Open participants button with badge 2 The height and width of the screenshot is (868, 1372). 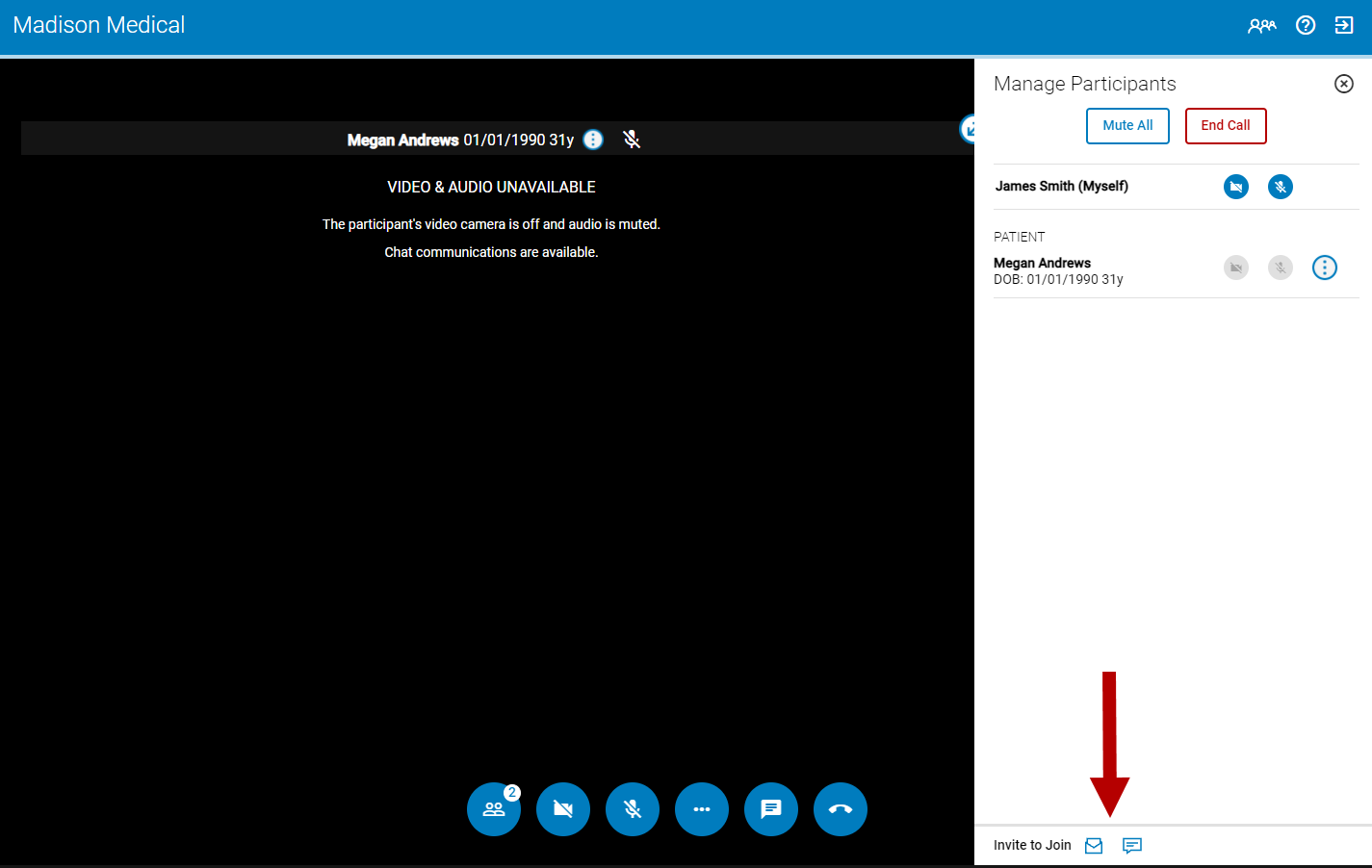point(494,809)
